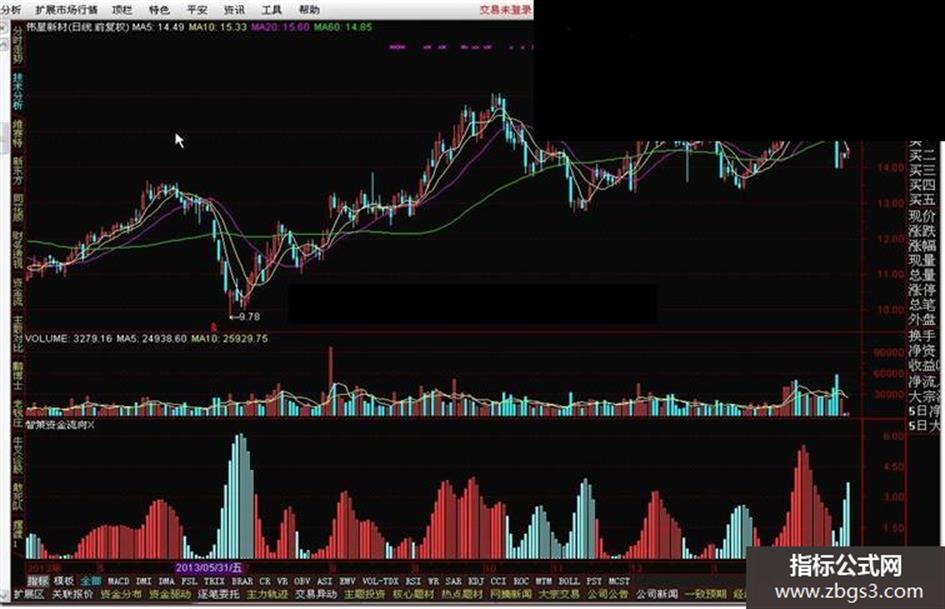
Task: Open the 分析 menu
Action: click(10, 10)
